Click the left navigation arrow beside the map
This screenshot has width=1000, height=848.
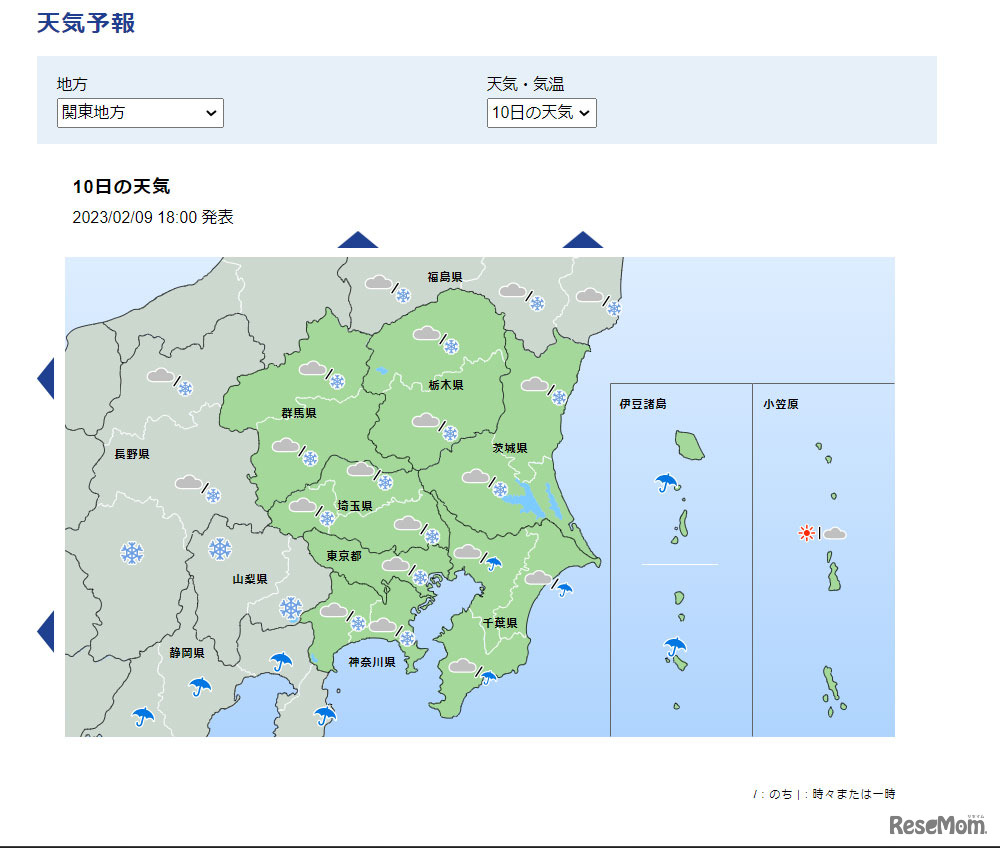pyautogui.click(x=47, y=380)
